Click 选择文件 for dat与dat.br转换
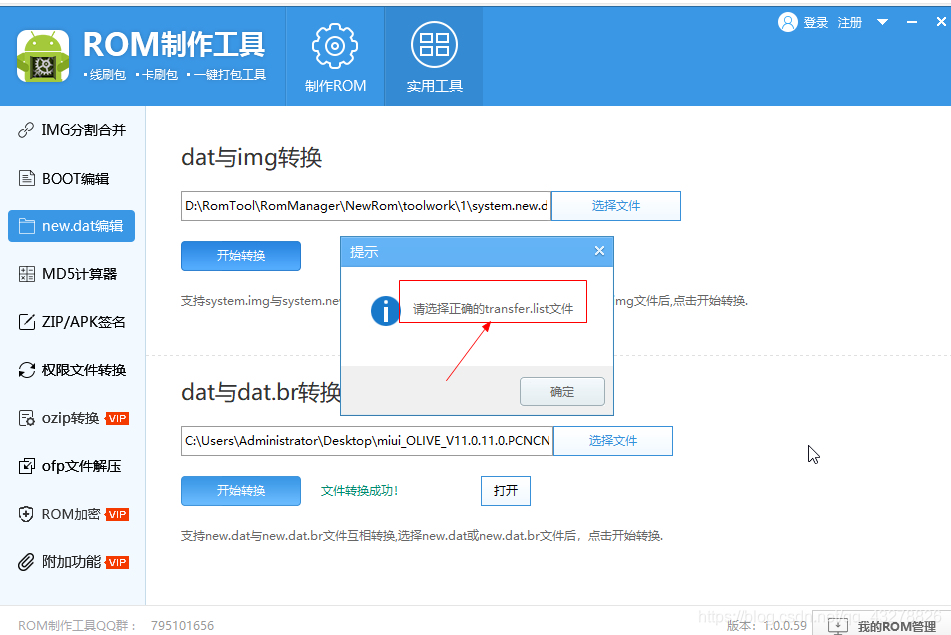This screenshot has height=635, width=951. point(613,441)
